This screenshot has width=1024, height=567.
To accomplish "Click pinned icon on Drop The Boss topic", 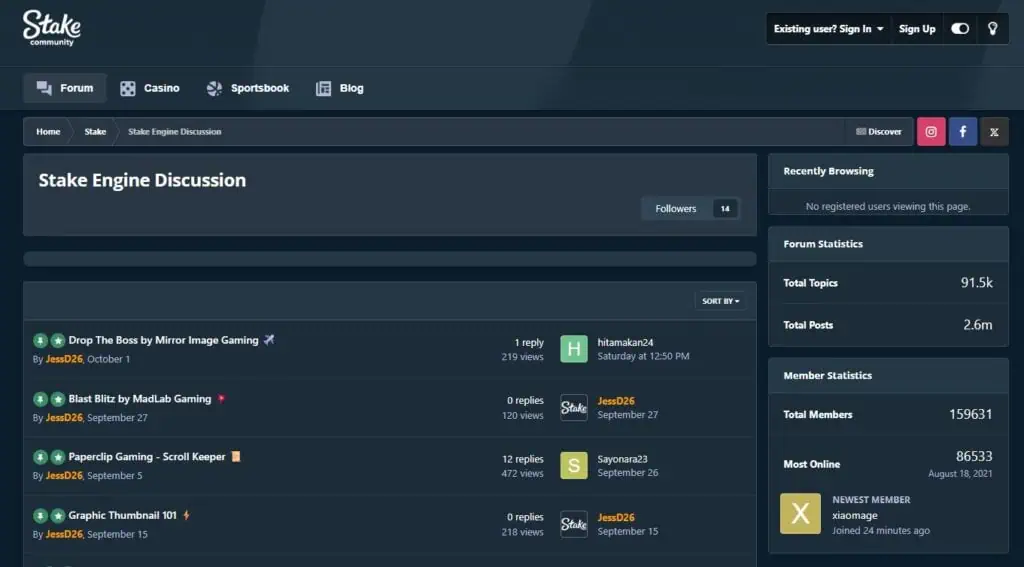I will 40,341.
